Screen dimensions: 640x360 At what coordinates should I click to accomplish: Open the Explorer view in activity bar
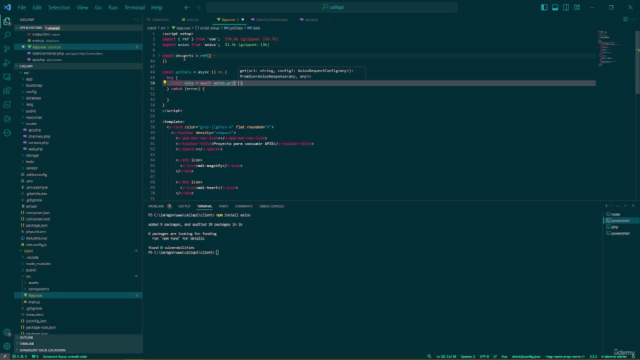coord(7,22)
